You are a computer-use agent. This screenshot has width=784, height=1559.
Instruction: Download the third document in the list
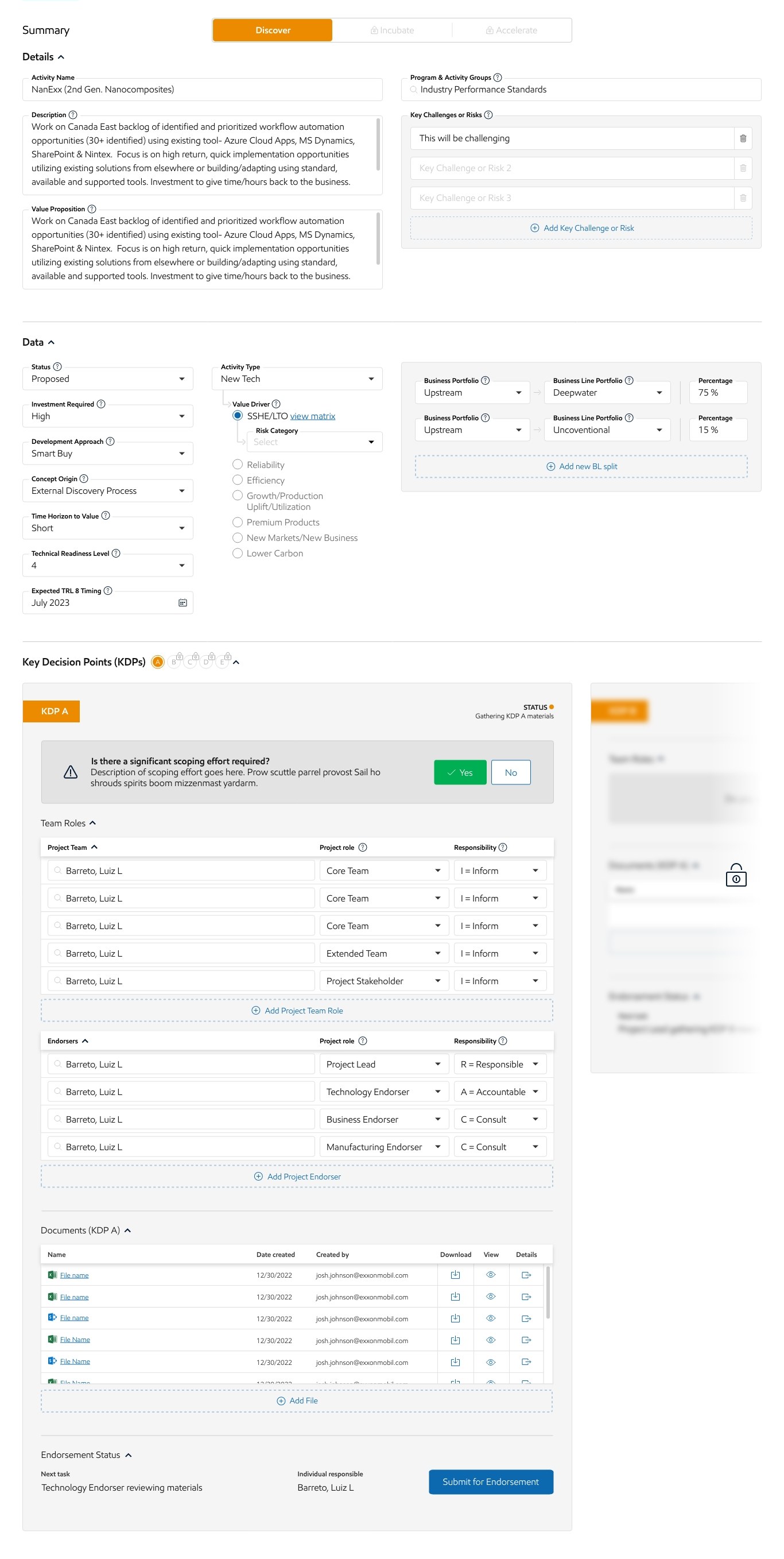[x=455, y=1319]
